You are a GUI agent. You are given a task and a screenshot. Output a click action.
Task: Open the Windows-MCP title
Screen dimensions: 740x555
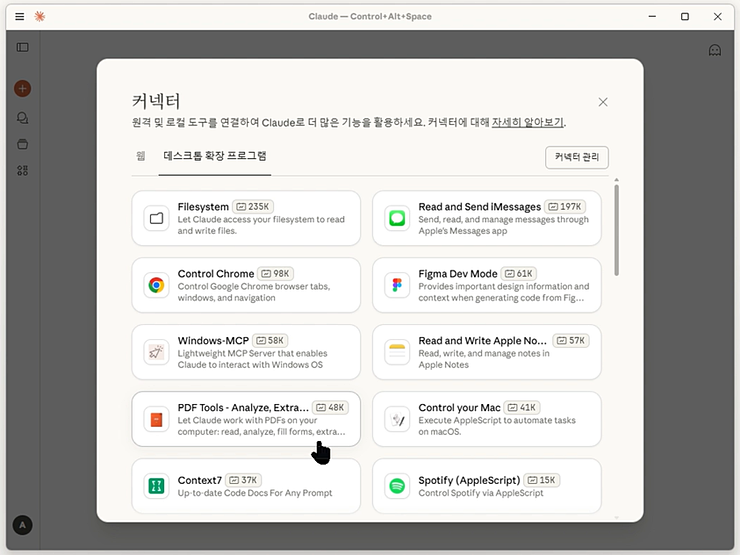pyautogui.click(x=213, y=341)
